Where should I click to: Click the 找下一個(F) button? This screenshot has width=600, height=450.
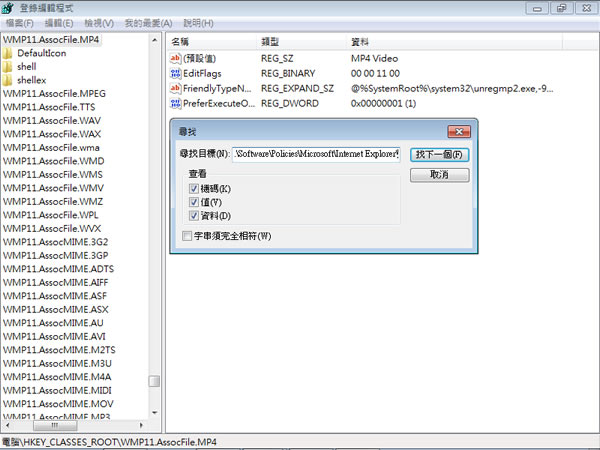439,155
